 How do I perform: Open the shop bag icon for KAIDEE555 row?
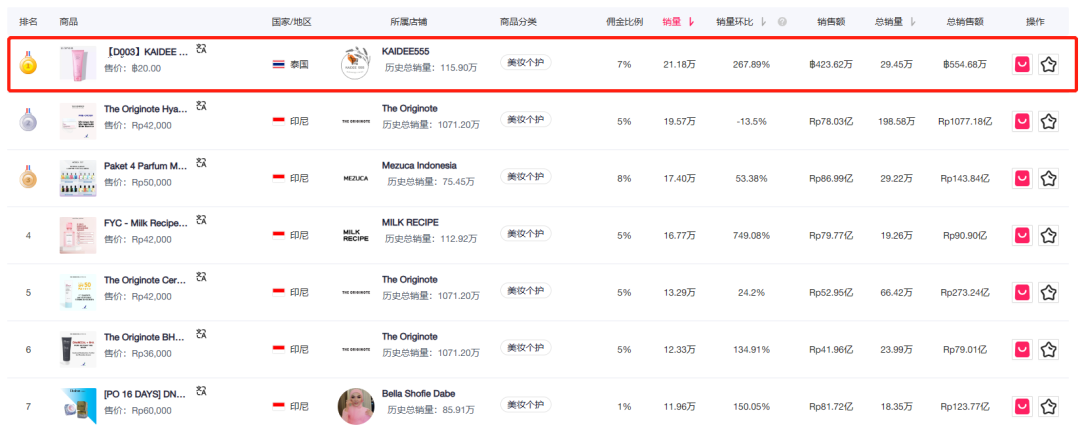click(x=1022, y=64)
